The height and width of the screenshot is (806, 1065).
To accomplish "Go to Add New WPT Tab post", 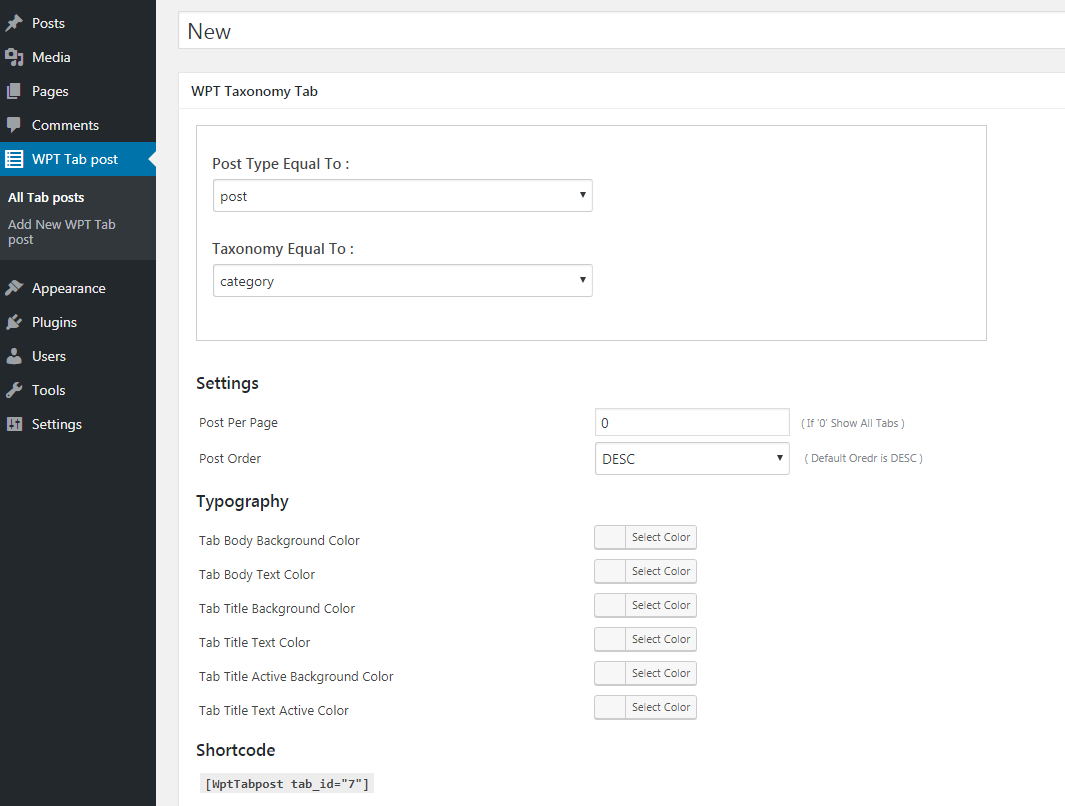I will pyautogui.click(x=62, y=232).
